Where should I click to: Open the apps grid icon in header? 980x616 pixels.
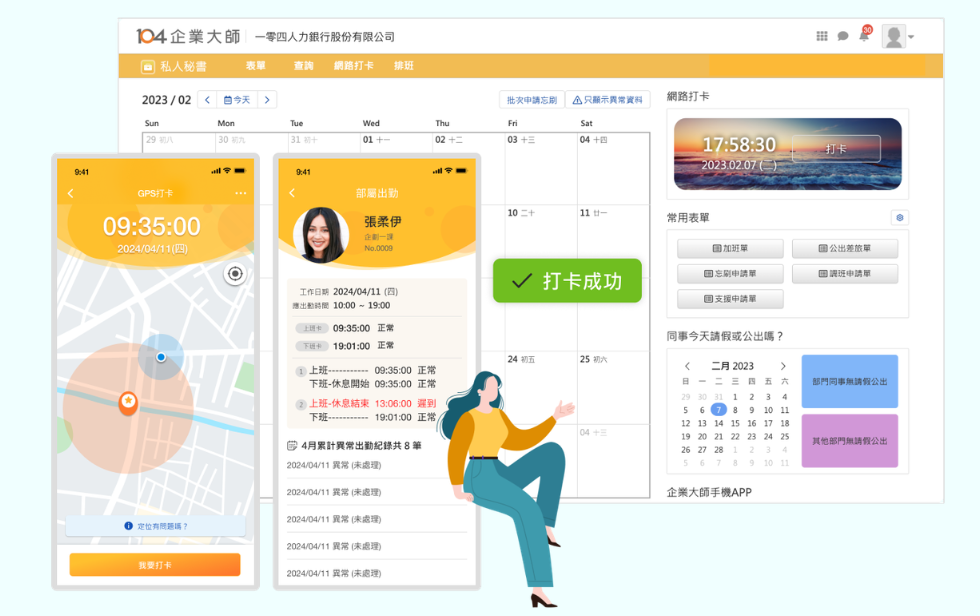(x=822, y=36)
